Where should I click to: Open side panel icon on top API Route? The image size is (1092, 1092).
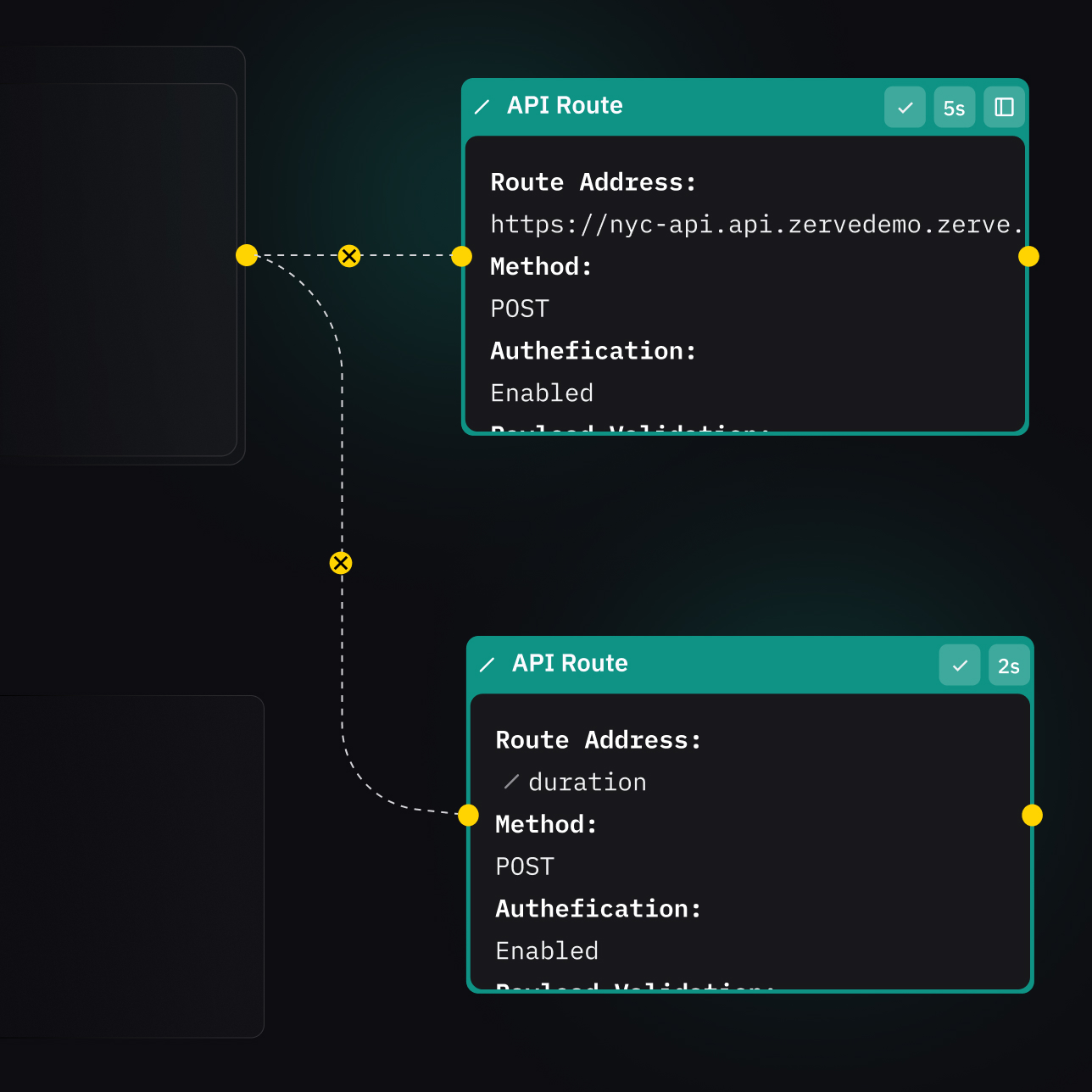[1004, 107]
